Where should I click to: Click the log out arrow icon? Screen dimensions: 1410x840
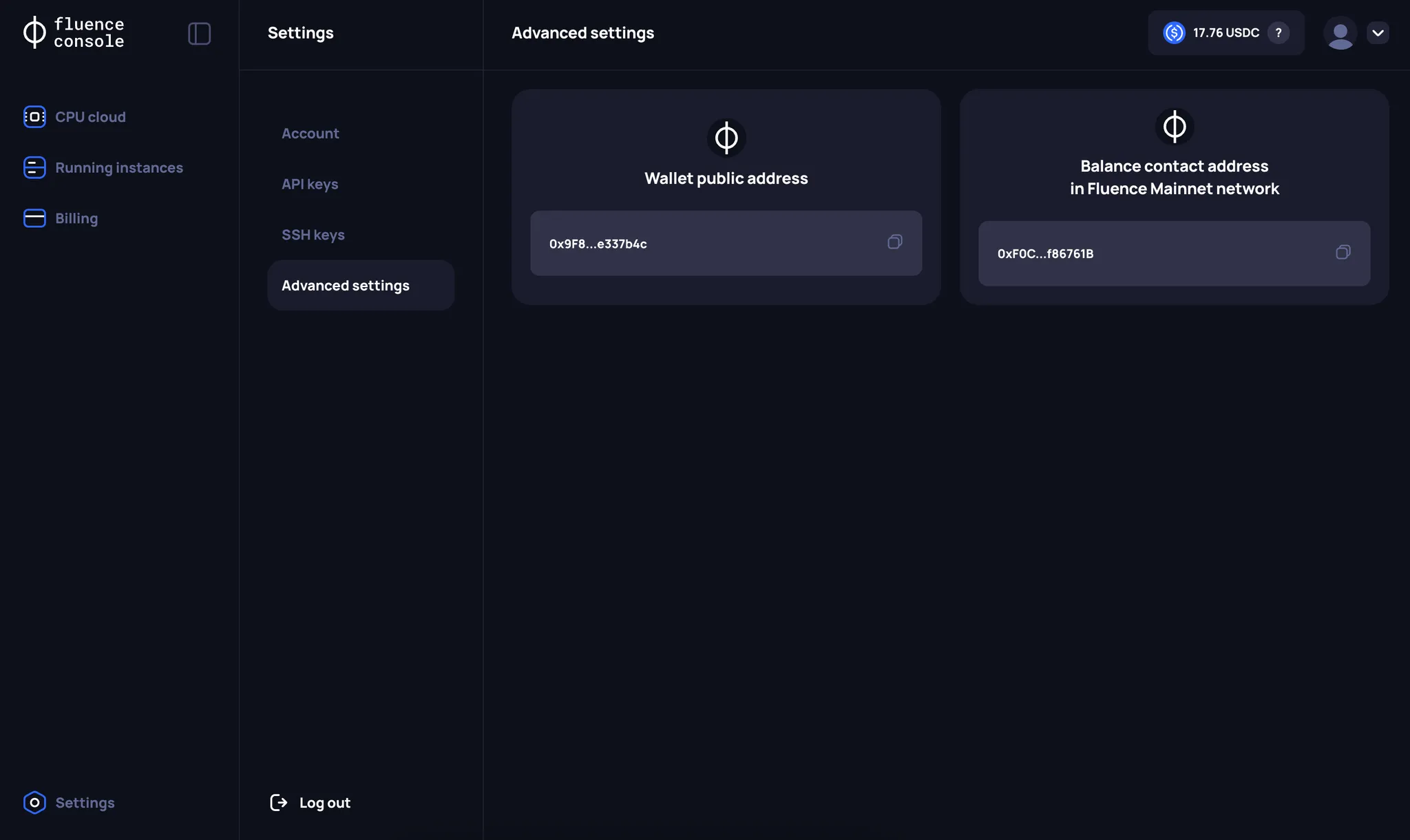pos(279,802)
